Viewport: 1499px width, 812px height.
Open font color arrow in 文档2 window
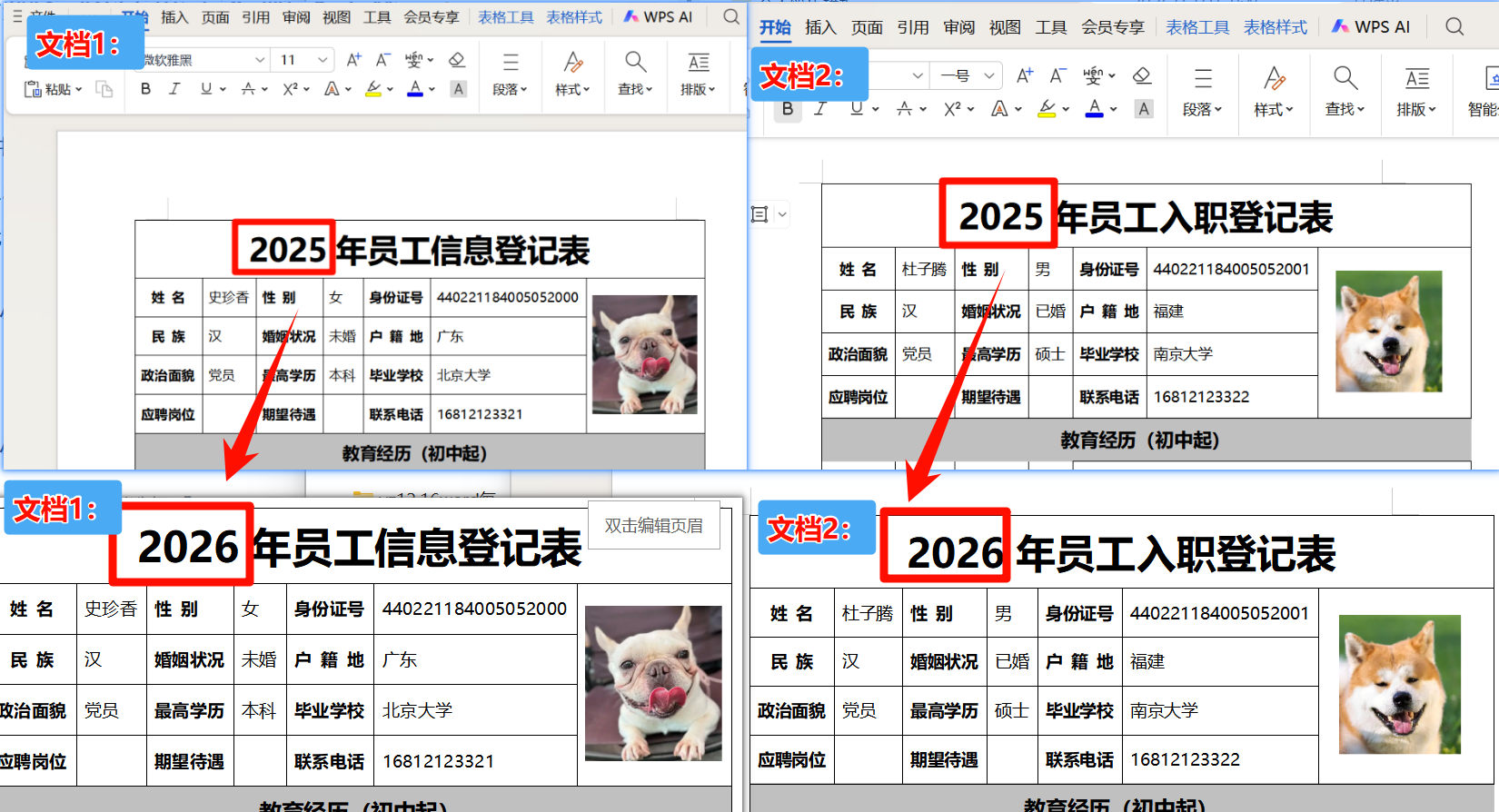point(1114,110)
